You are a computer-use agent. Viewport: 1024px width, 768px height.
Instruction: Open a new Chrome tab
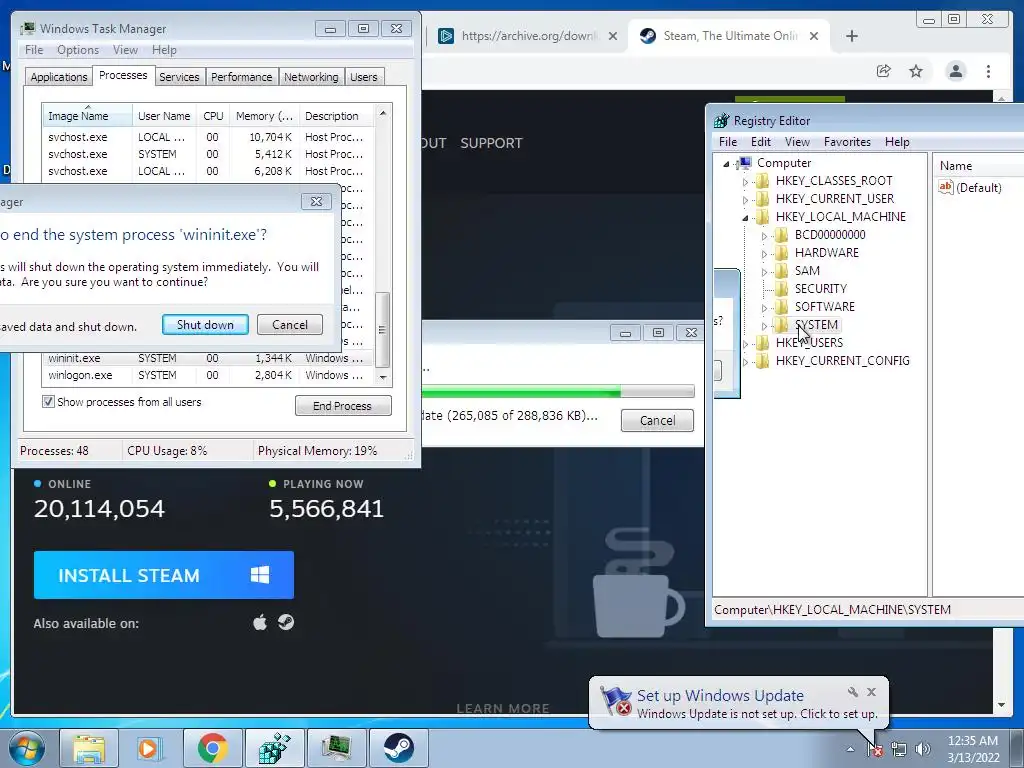pyautogui.click(x=852, y=36)
